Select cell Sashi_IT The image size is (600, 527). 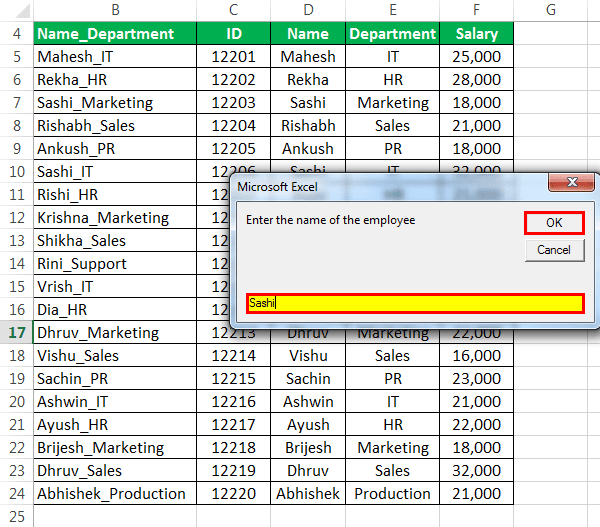[115, 171]
